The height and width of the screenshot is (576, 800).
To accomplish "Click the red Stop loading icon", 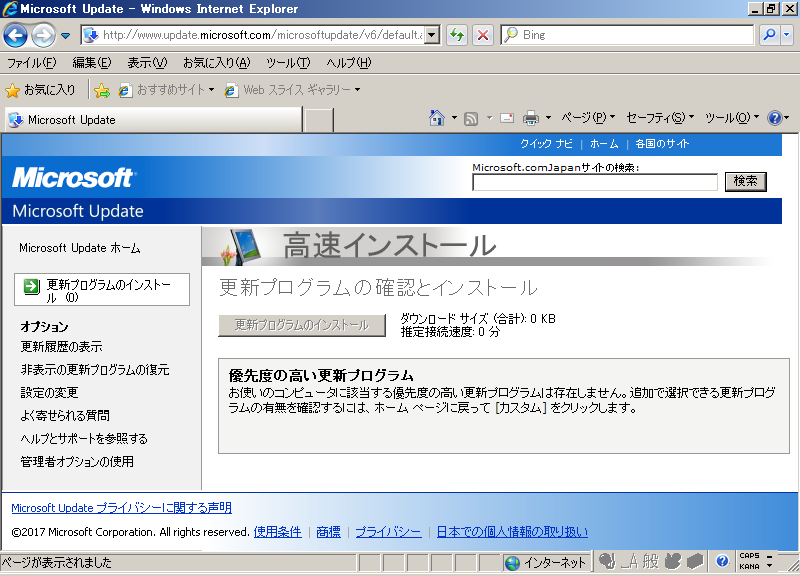I will click(x=482, y=35).
